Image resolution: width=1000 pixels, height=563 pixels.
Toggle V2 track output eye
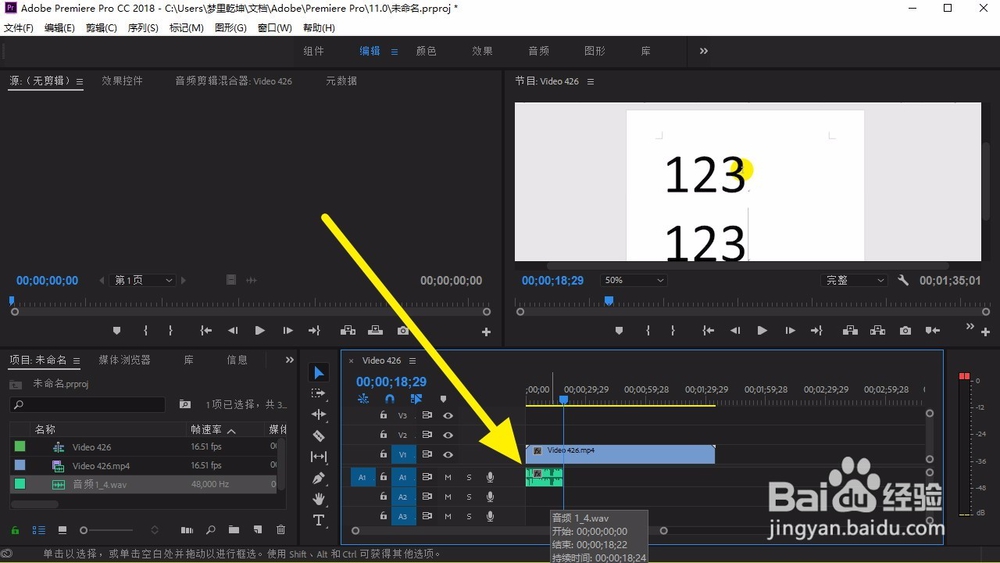pos(448,435)
